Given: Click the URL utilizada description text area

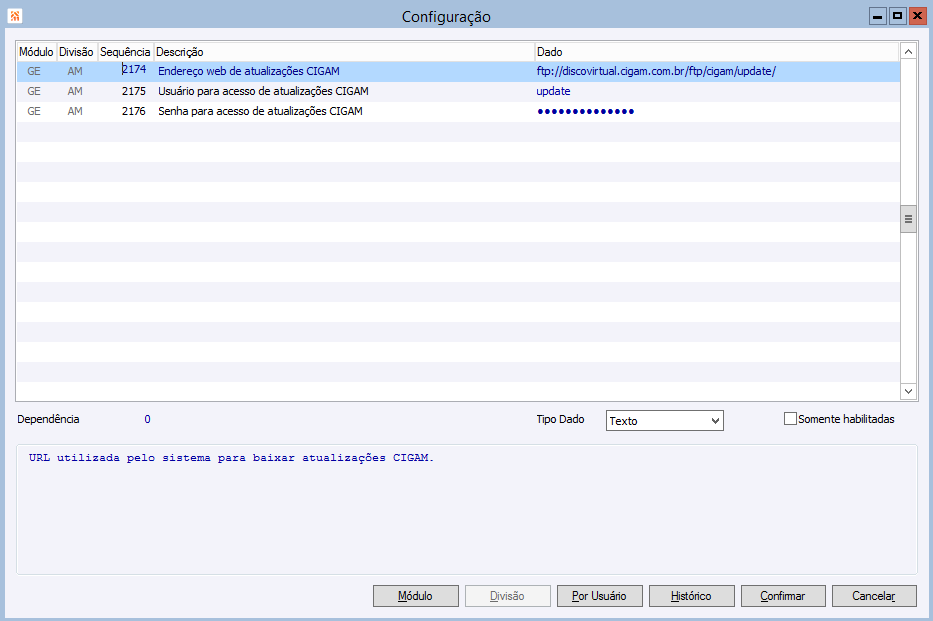Looking at the screenshot, I should click(x=466, y=510).
